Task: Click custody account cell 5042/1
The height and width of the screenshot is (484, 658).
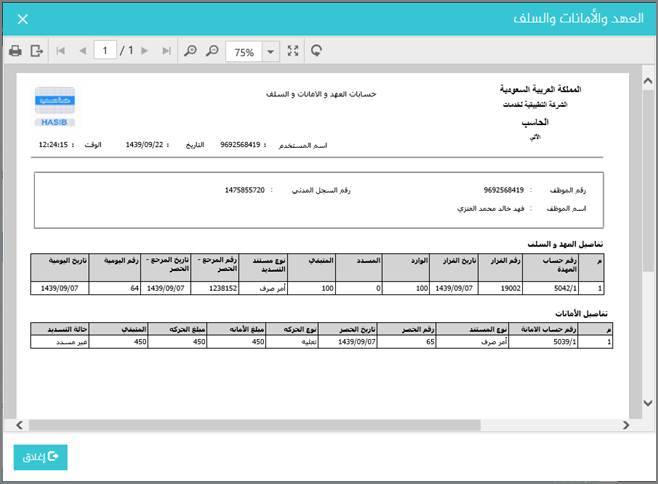Action: 551,288
